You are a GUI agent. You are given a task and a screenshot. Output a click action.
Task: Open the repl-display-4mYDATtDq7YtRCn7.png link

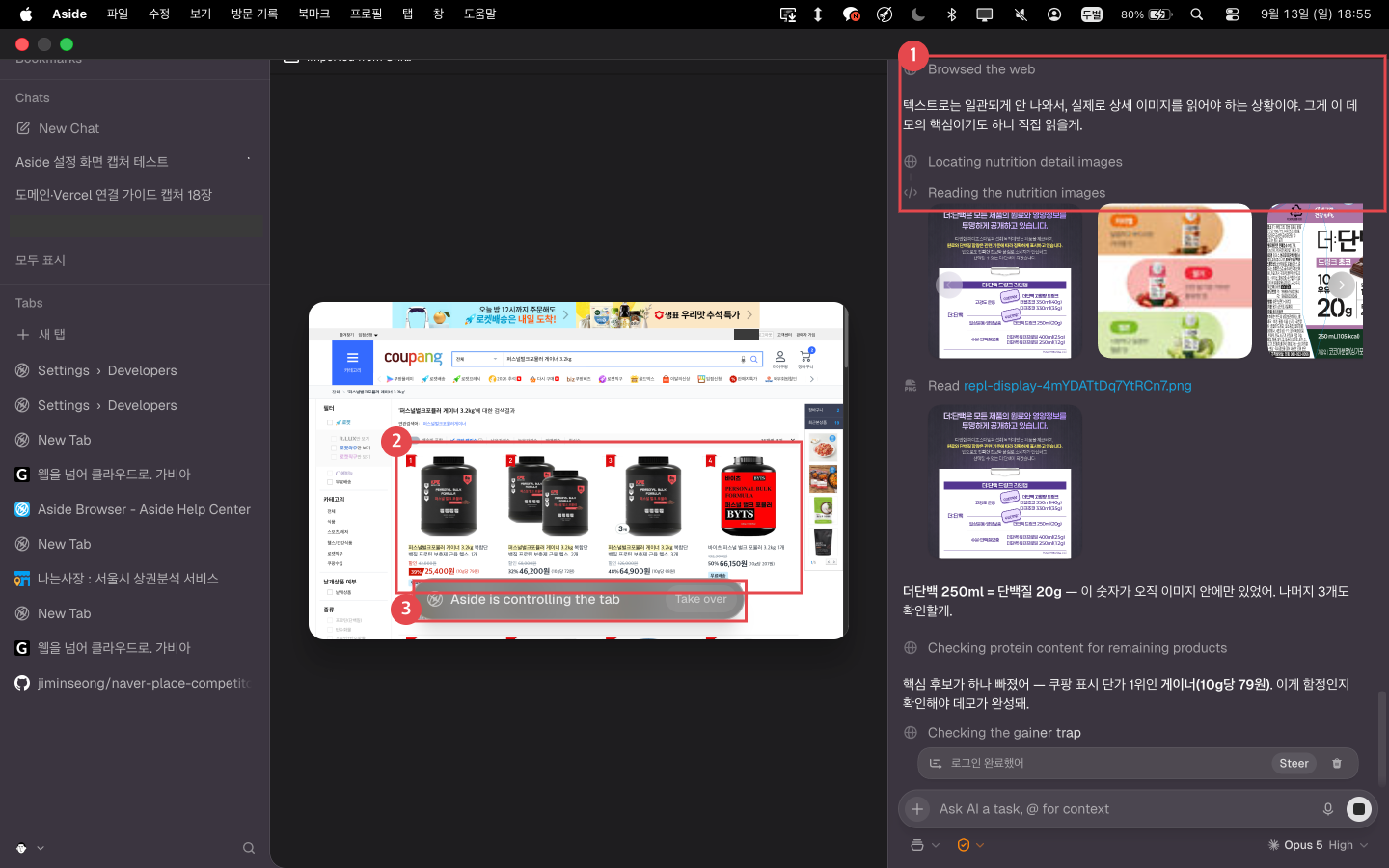pyautogui.click(x=1077, y=386)
